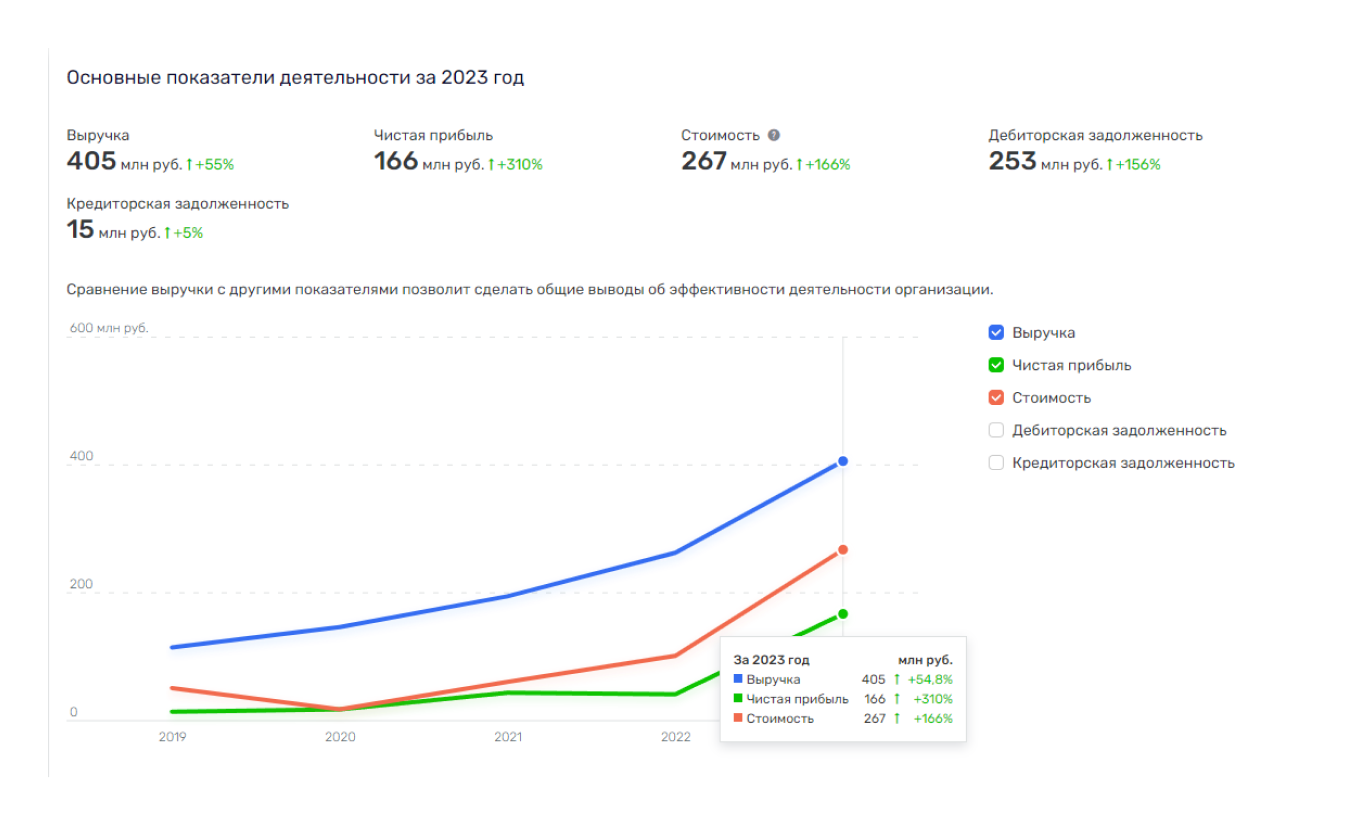Click the green arrow beside +310% in header

point(491,164)
